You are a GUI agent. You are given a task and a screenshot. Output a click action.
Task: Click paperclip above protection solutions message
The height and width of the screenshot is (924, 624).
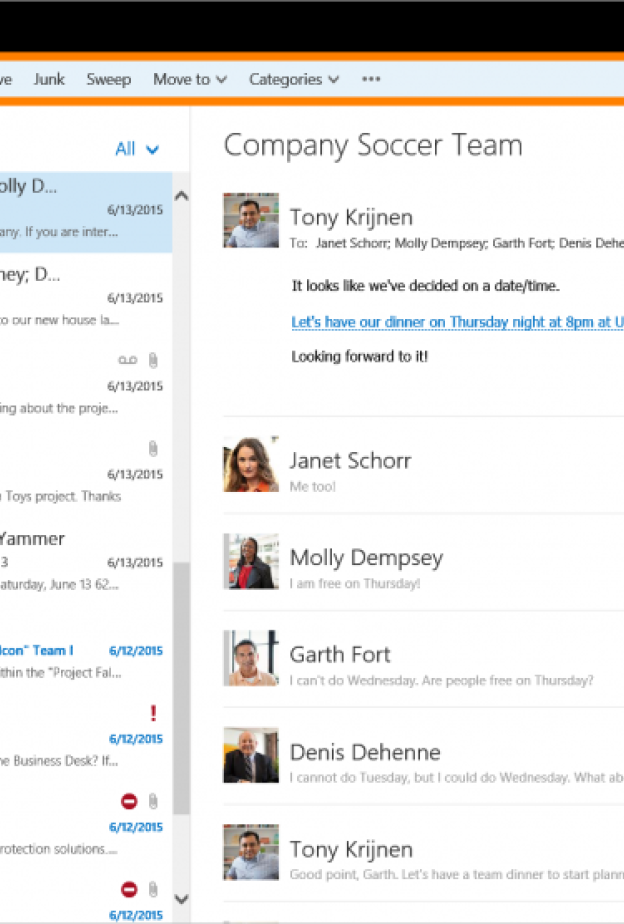click(x=153, y=801)
